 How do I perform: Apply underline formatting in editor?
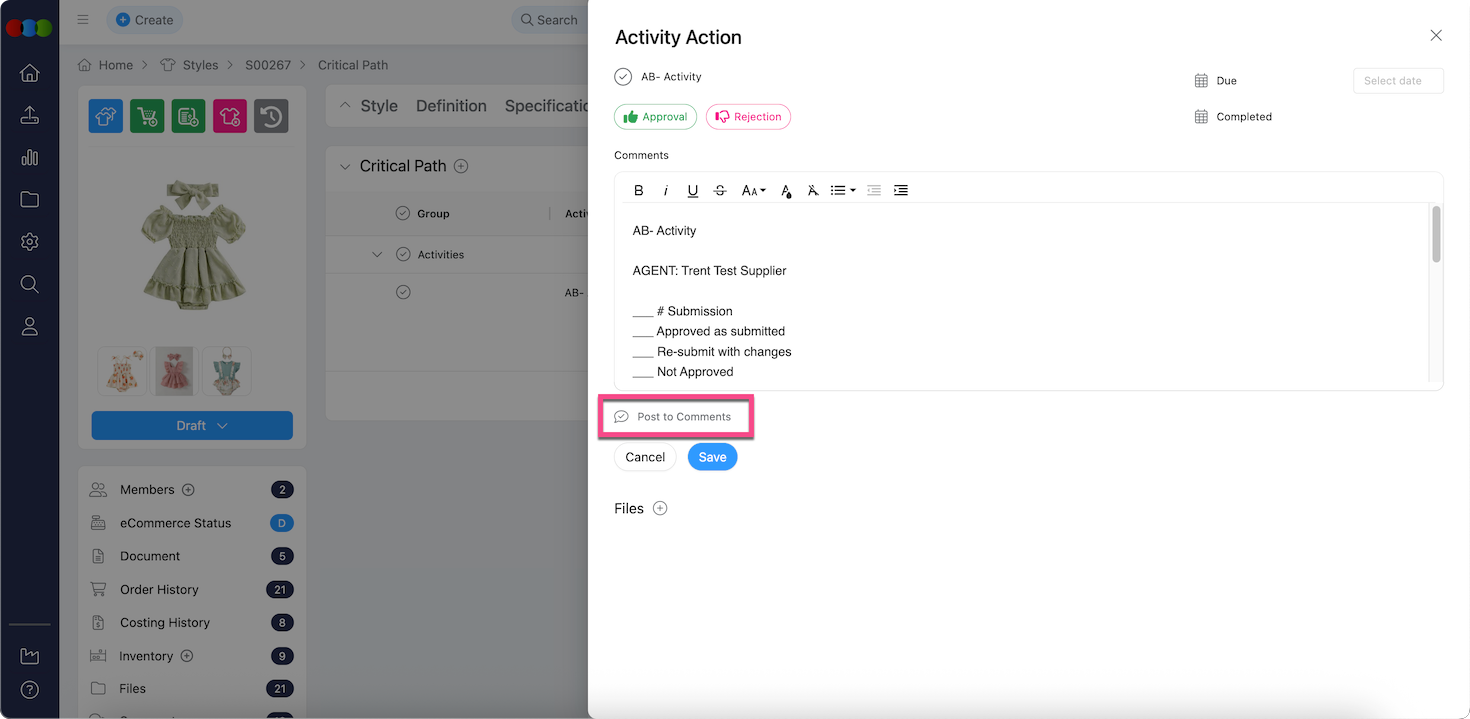coord(693,190)
